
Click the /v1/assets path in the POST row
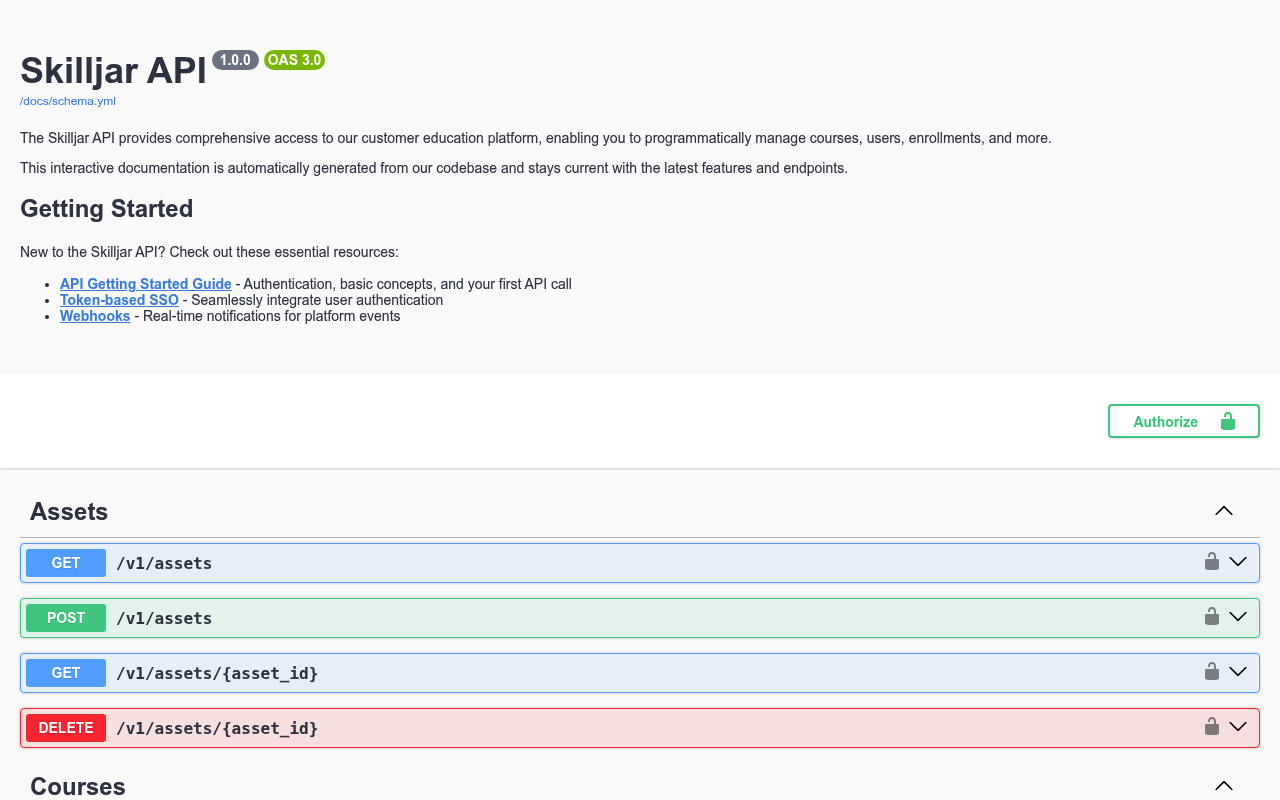(164, 618)
